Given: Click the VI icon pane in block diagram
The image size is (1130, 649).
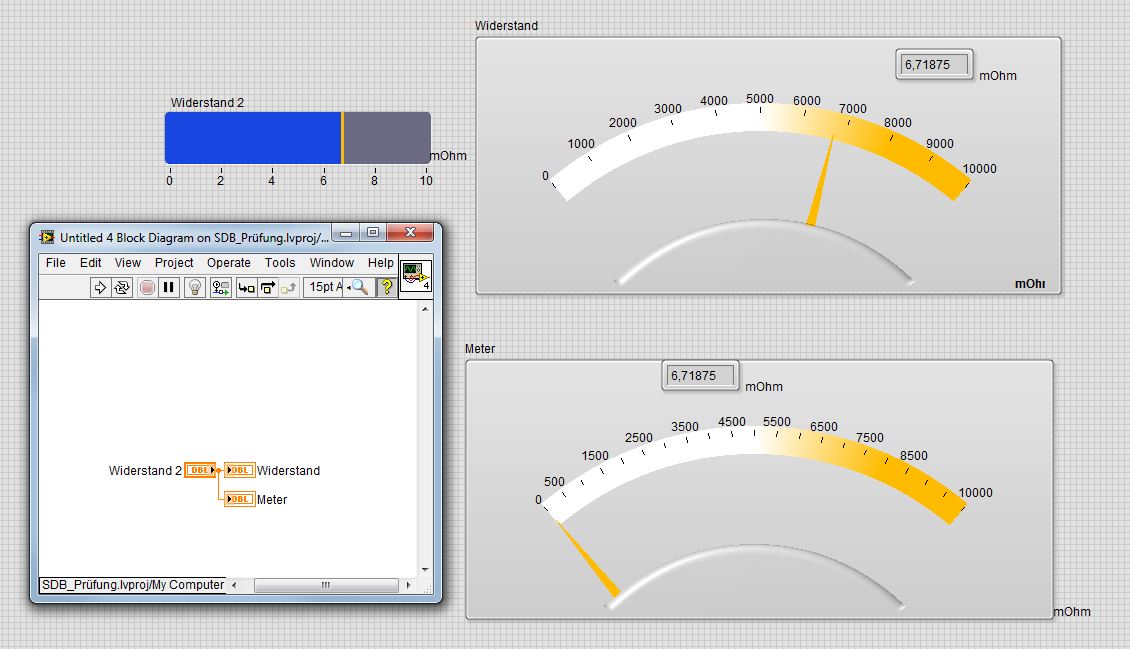Looking at the screenshot, I should (x=416, y=277).
